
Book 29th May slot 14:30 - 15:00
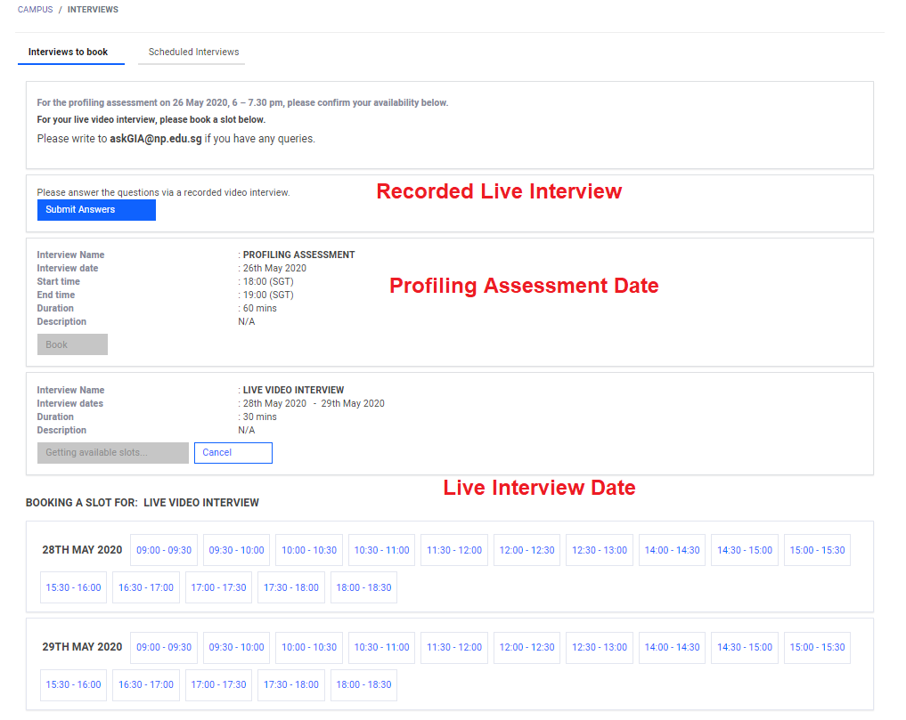[745, 647]
